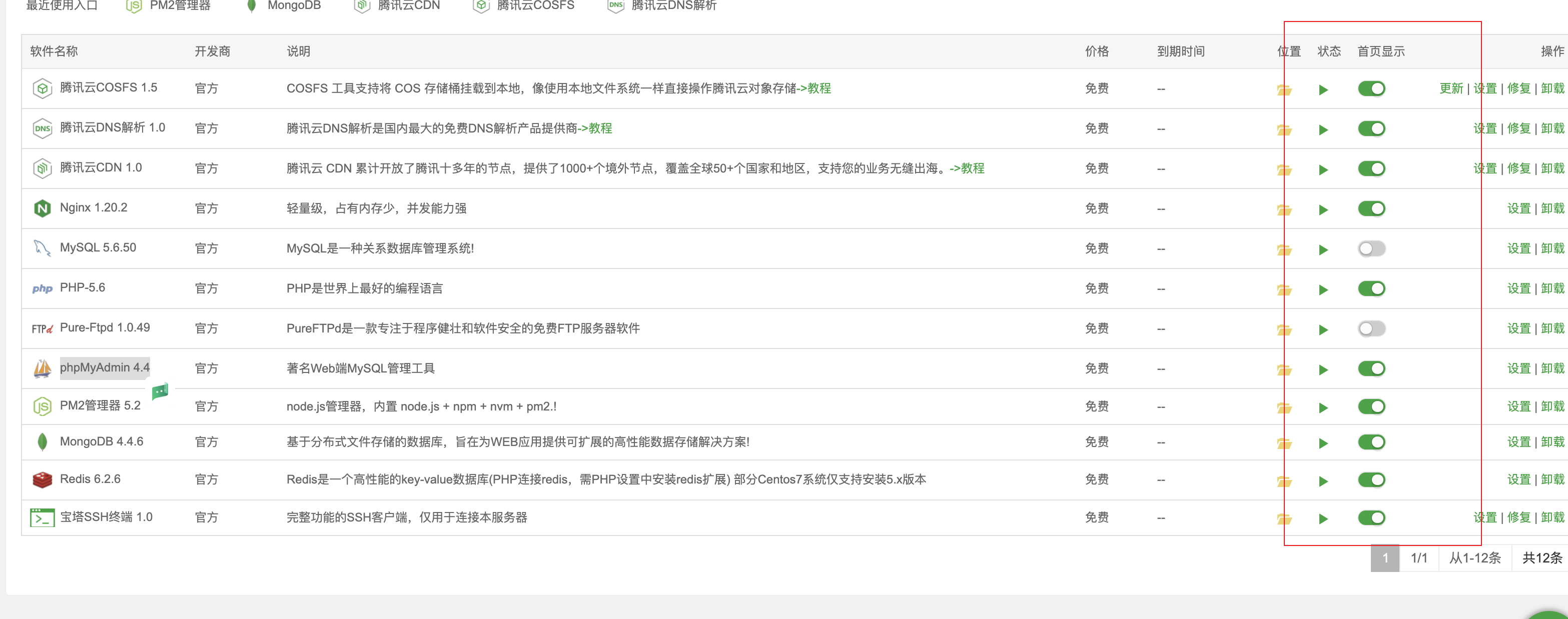Click status play icon for PM2管理器

[x=1323, y=407]
